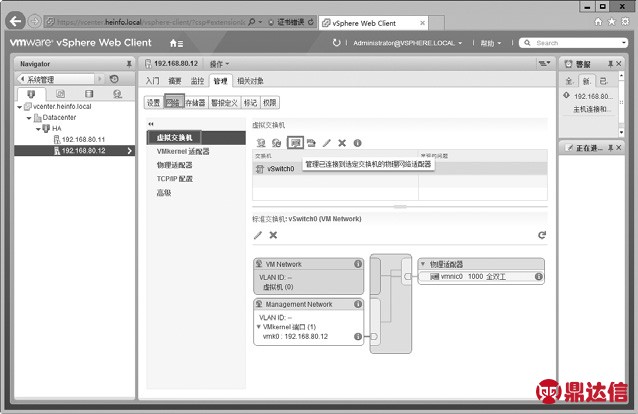This screenshot has width=638, height=414.
Task: Show VM Network port group info
Action: 358,264
